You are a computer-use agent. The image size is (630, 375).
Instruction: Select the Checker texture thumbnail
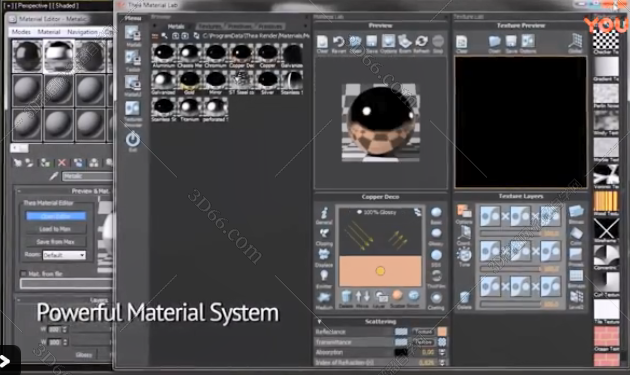606,41
